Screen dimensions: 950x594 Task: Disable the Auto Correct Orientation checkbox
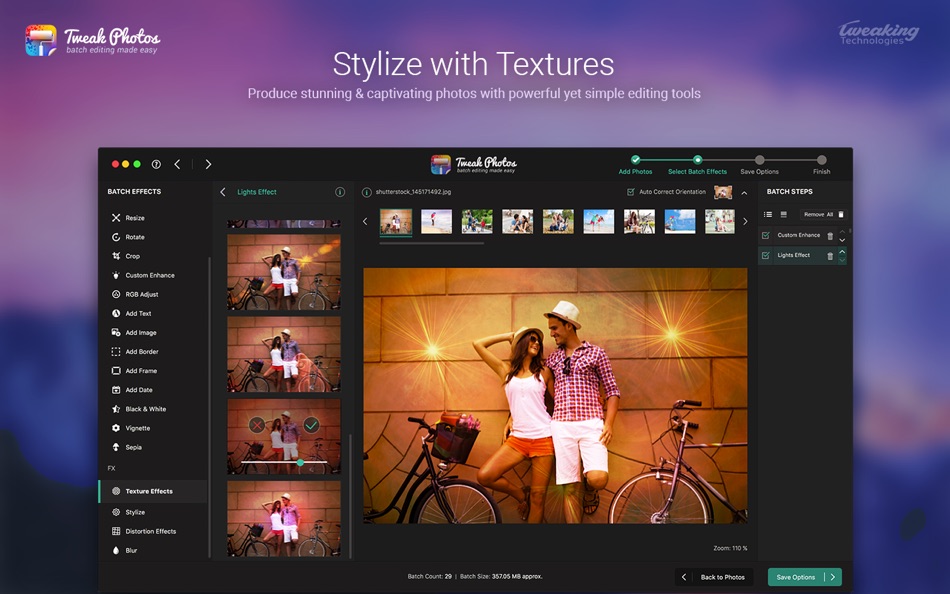tap(631, 192)
